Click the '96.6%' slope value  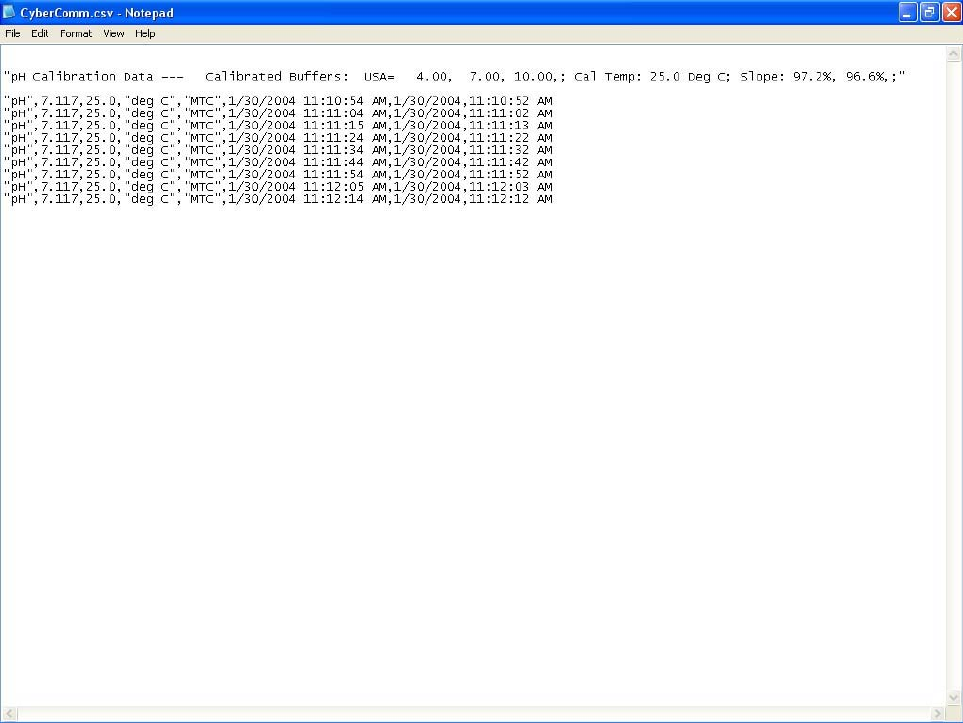coord(865,77)
